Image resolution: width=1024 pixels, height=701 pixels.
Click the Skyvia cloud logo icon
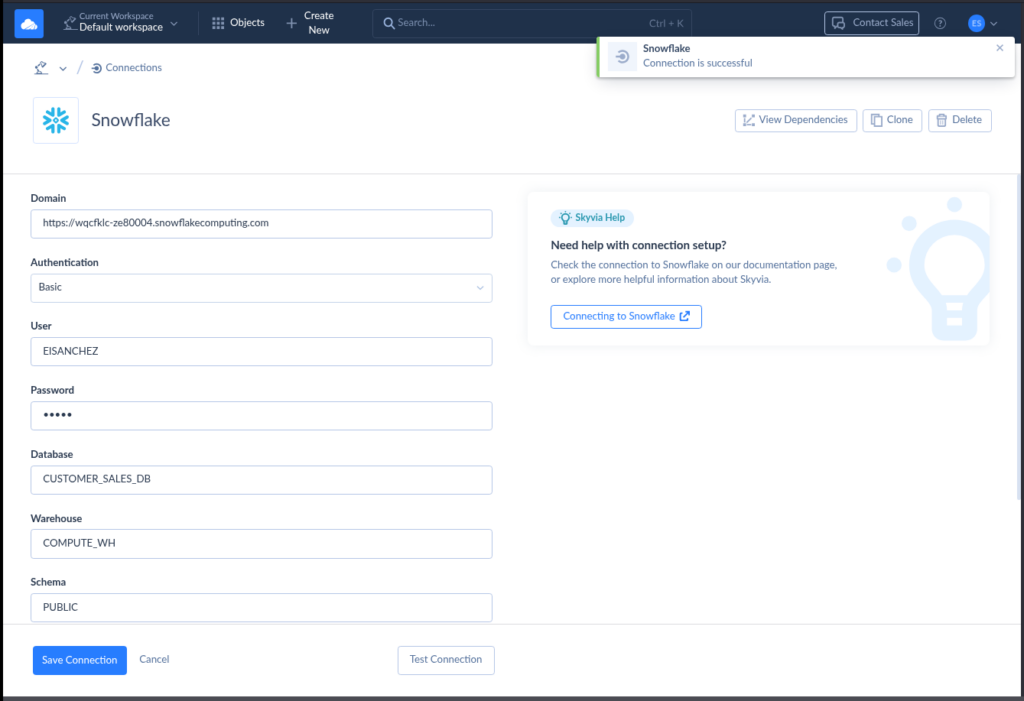coord(29,24)
